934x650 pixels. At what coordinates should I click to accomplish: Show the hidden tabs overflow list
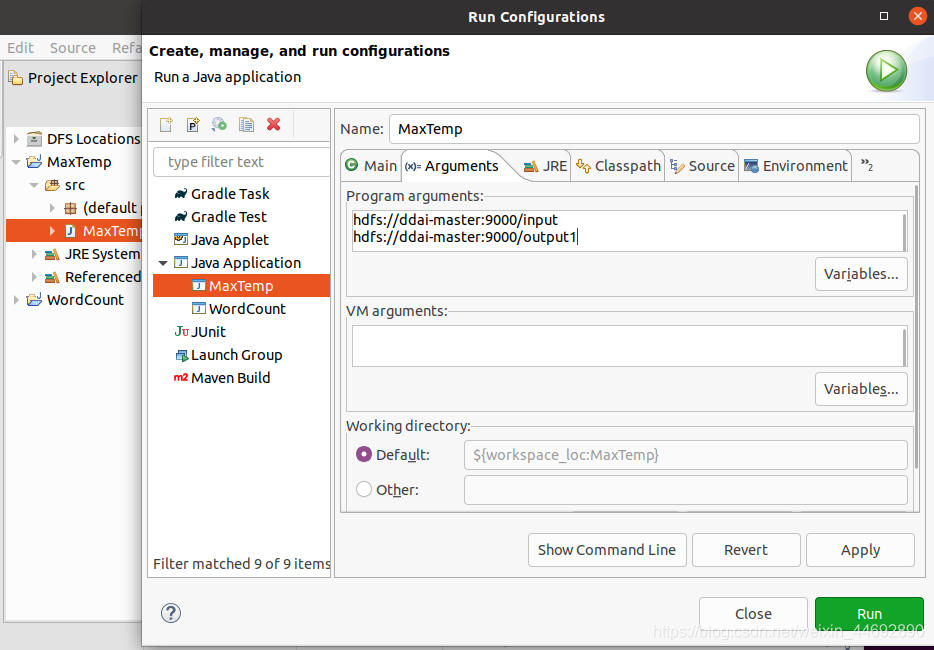(x=867, y=166)
